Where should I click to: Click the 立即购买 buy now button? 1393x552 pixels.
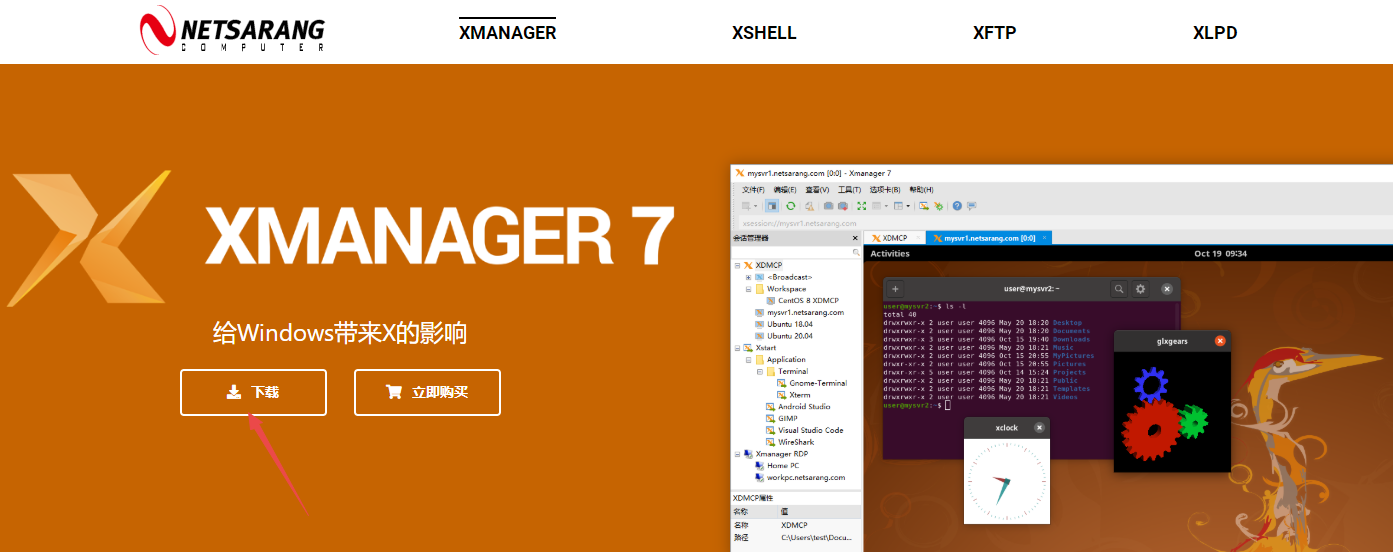[427, 392]
